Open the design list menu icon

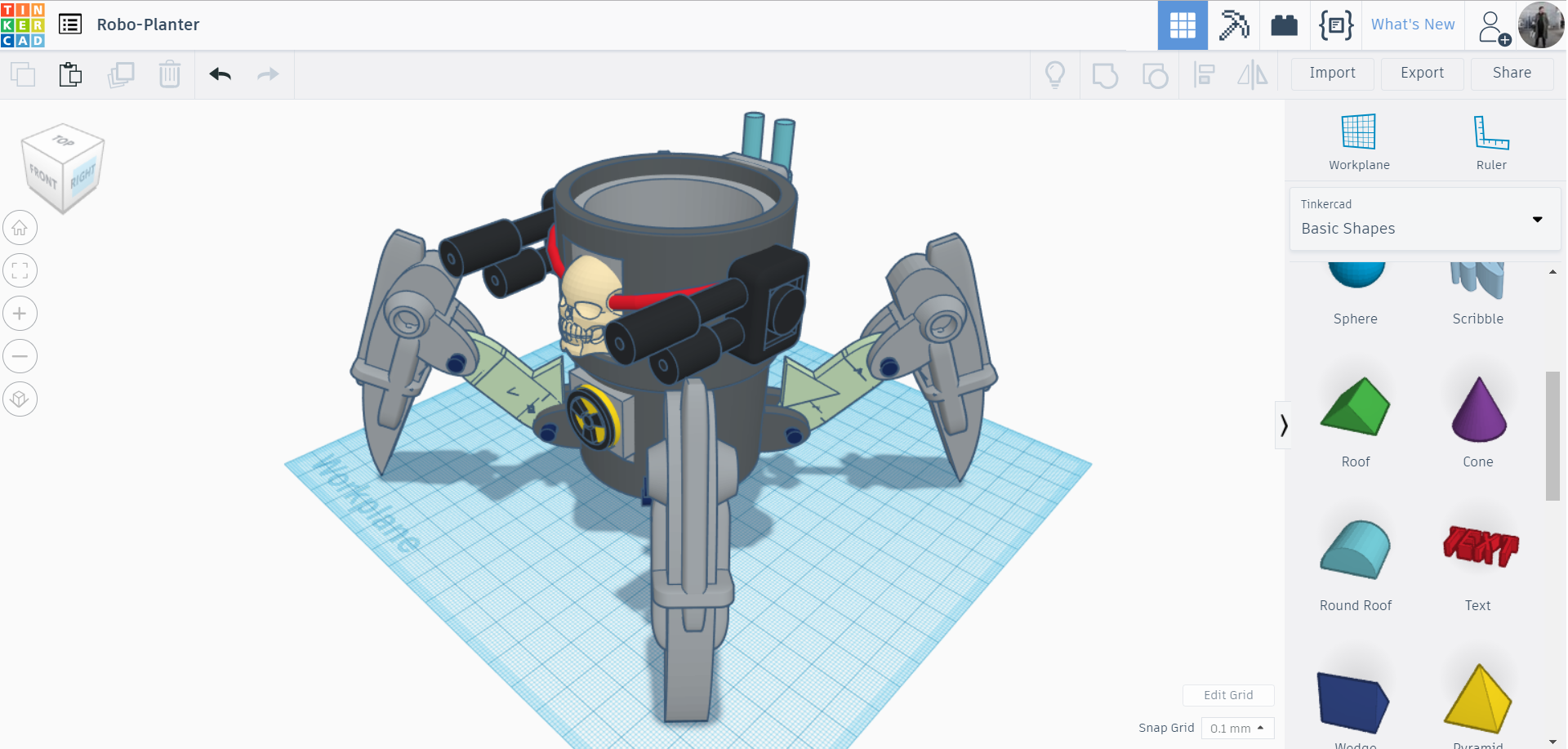click(x=70, y=25)
